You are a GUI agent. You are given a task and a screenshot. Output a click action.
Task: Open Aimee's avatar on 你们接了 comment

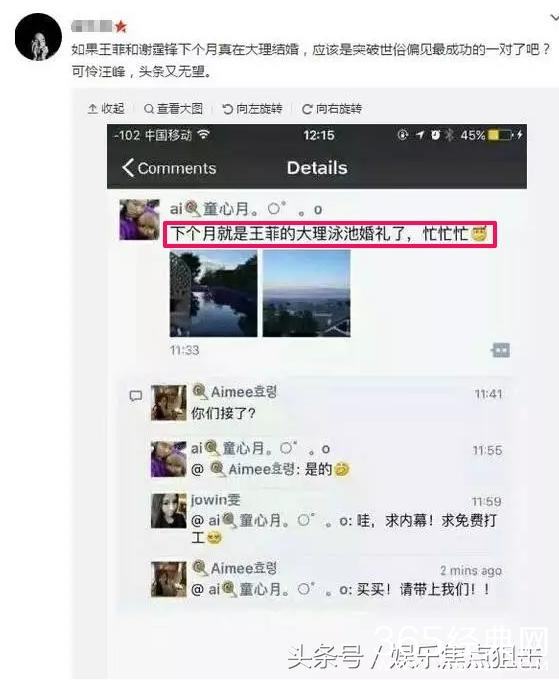169,403
